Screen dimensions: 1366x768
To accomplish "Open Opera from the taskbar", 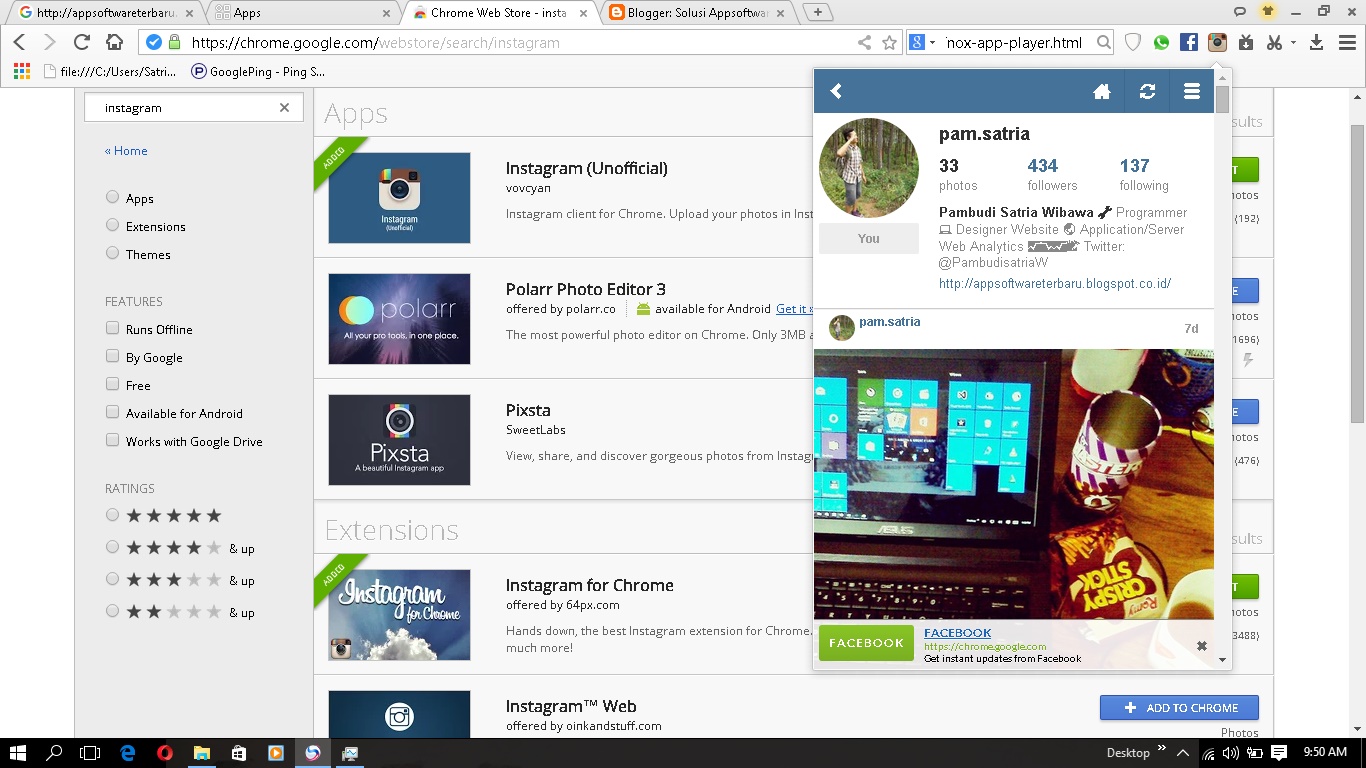I will tap(165, 753).
